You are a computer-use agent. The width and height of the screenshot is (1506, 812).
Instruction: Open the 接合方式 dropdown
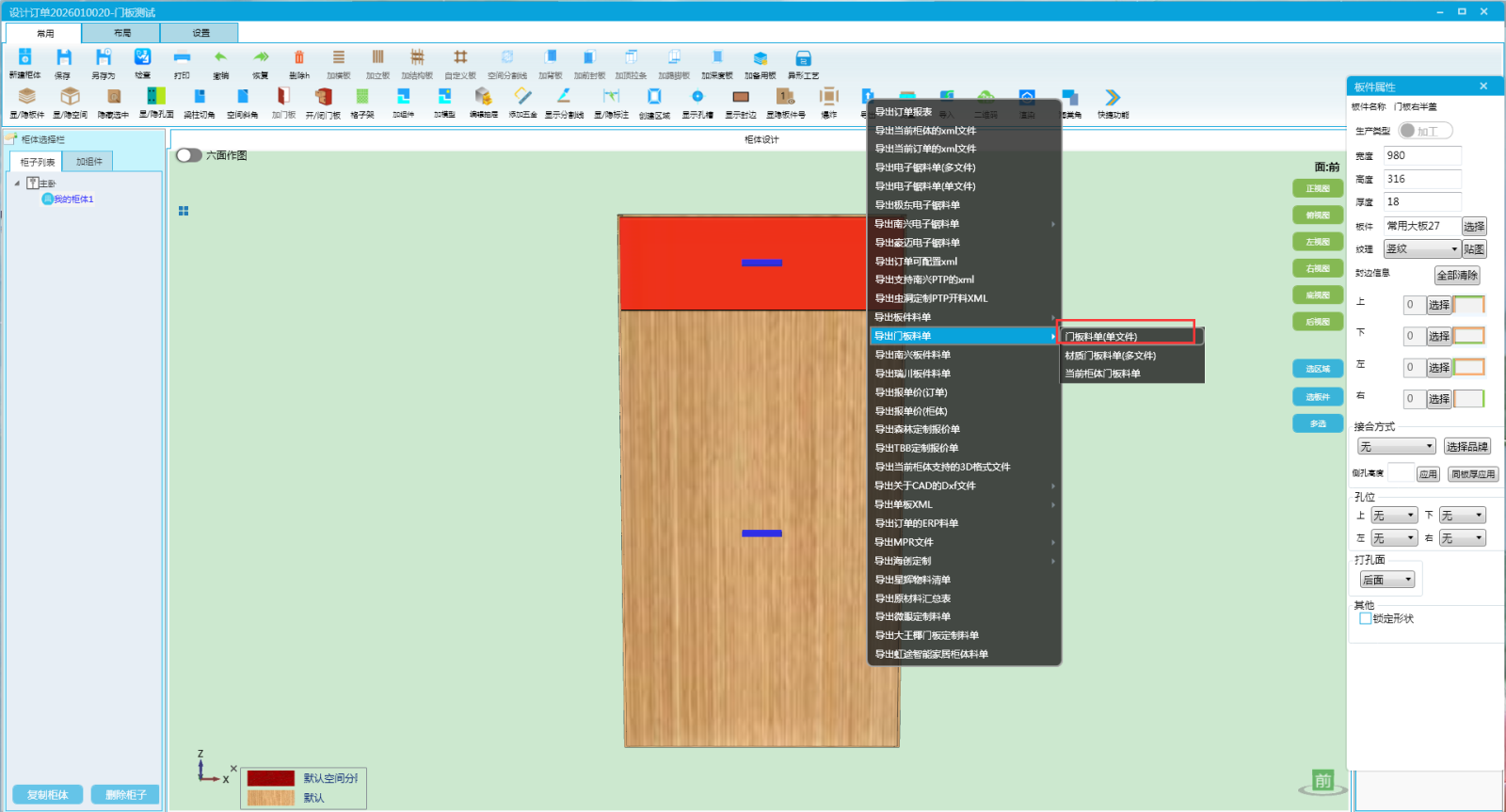(1397, 447)
